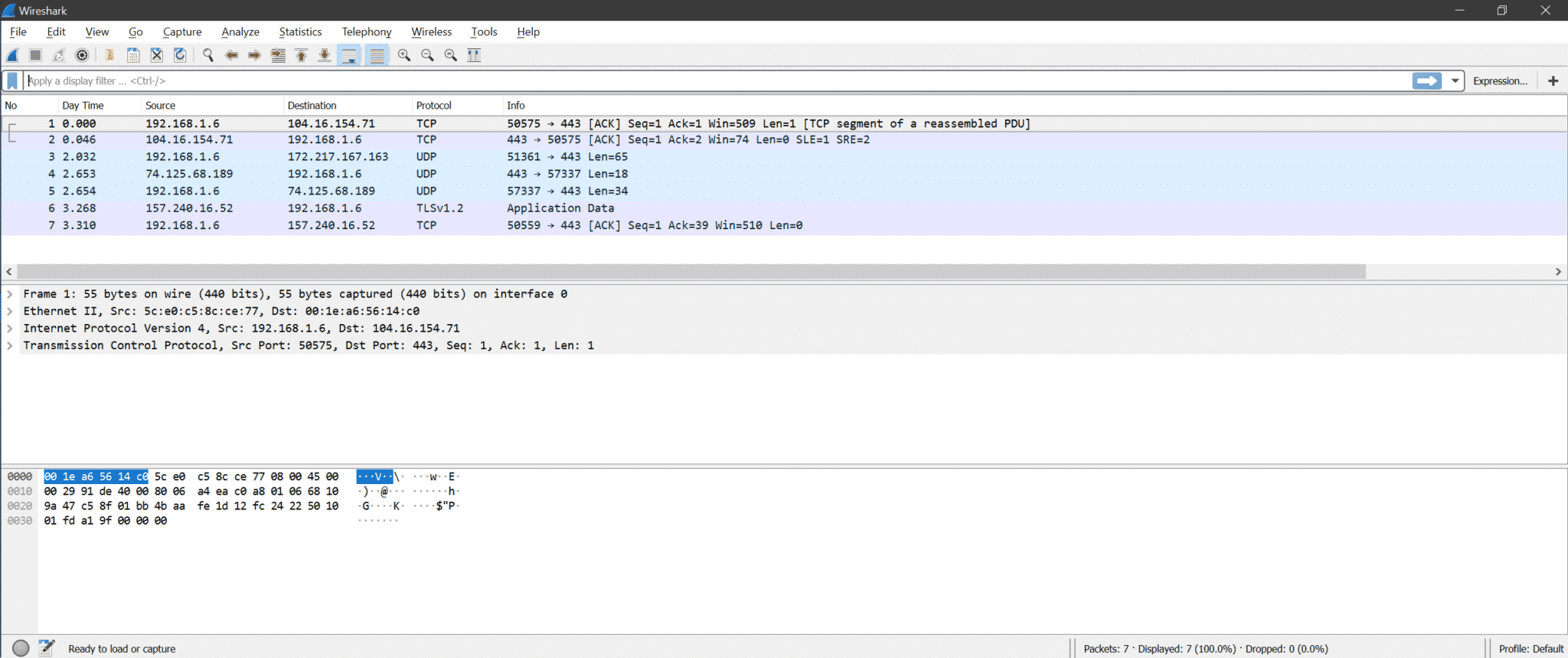Click the packet list horizontal scrollbar thumb
Screen dimensions: 1568x658
point(691,272)
